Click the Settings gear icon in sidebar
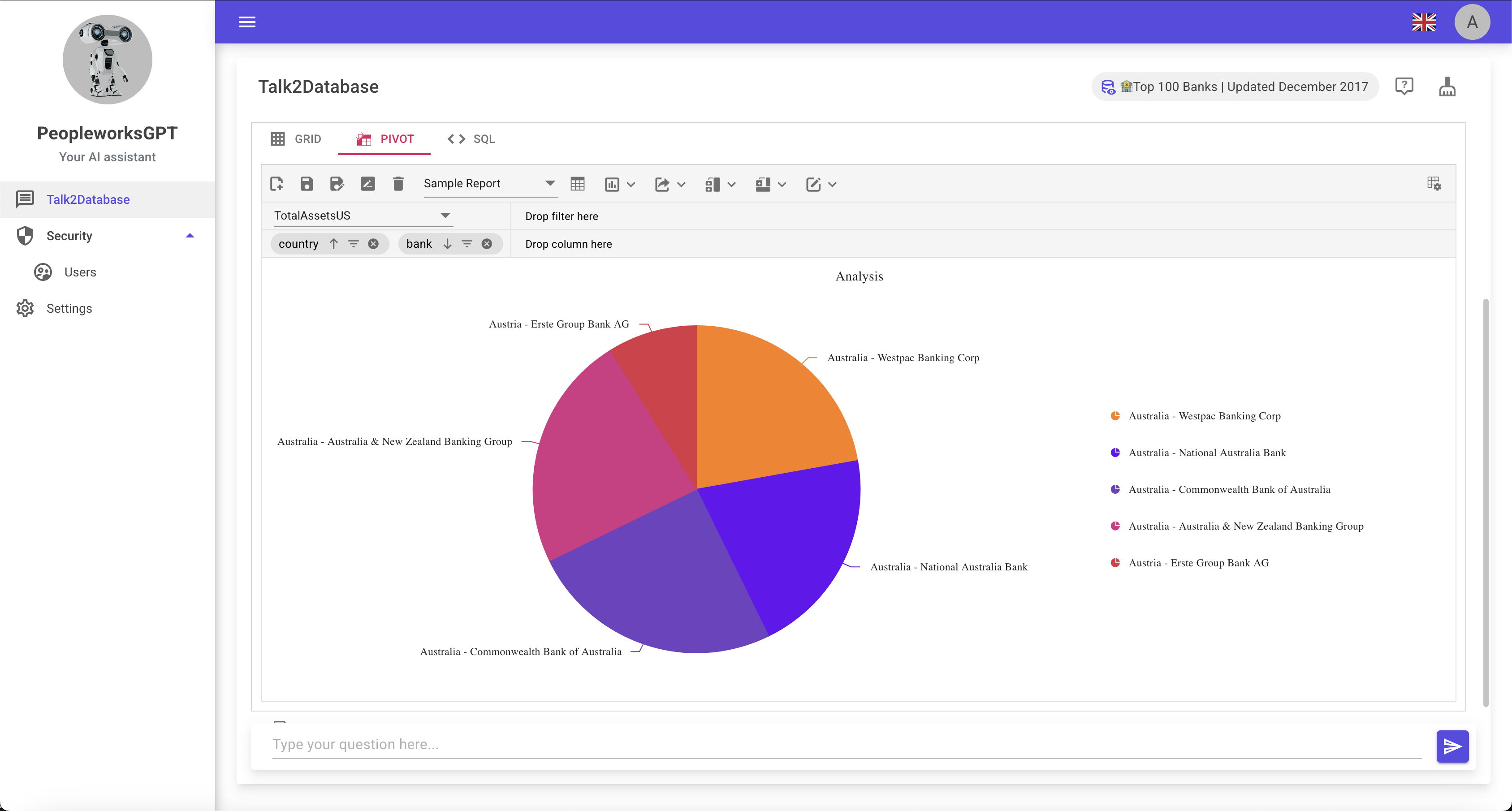Screen dimensions: 1512x811 (25, 309)
